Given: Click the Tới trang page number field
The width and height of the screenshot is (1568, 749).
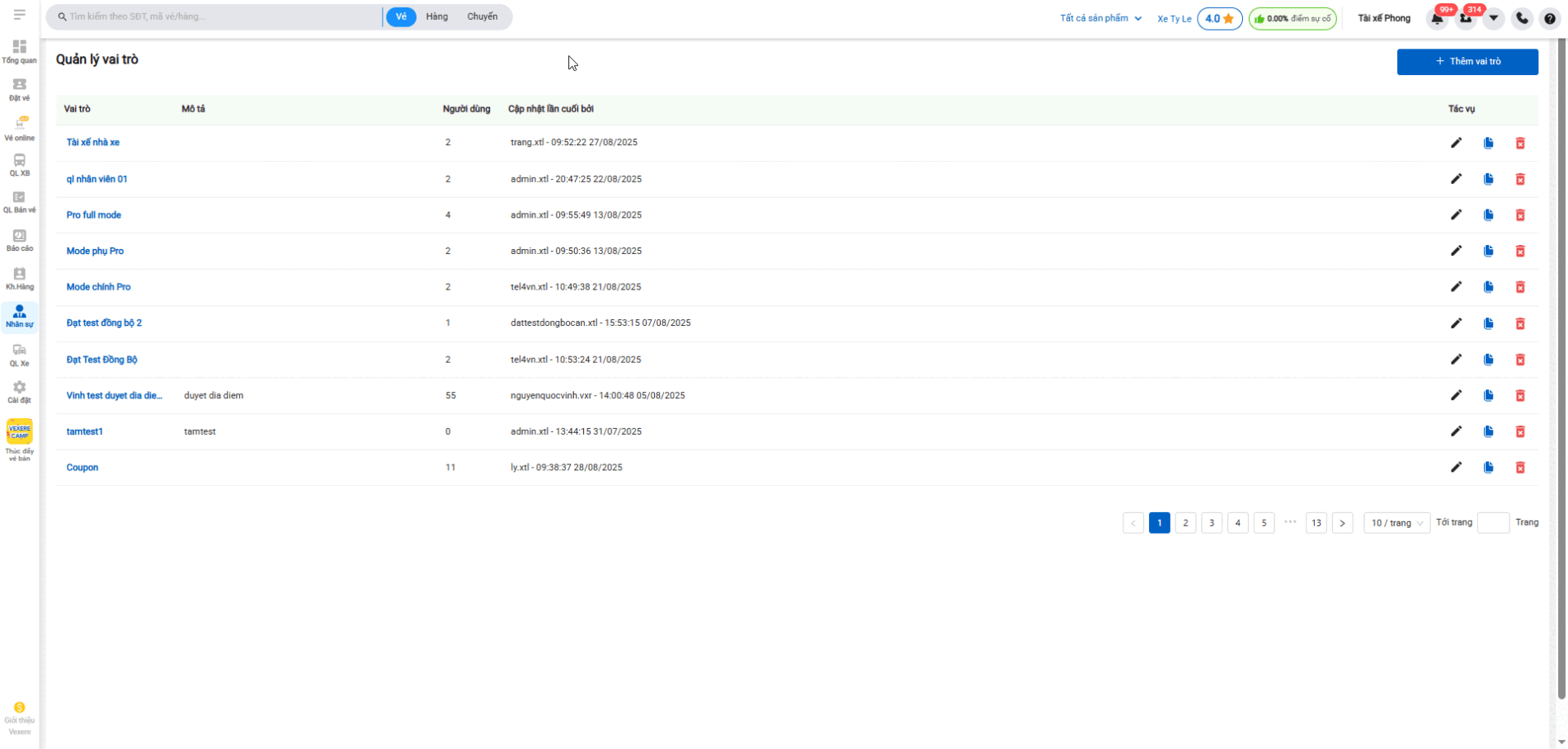Looking at the screenshot, I should (x=1492, y=523).
